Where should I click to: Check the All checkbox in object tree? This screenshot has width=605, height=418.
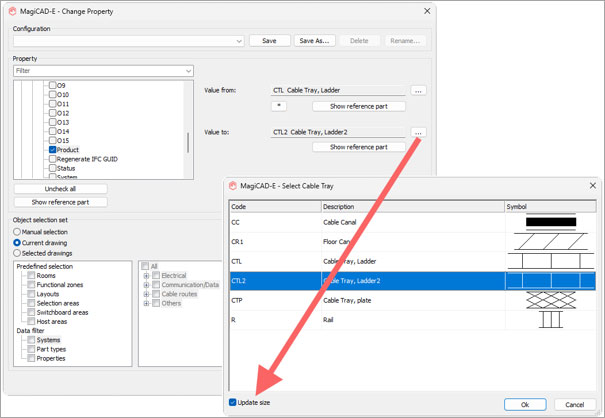coord(145,266)
